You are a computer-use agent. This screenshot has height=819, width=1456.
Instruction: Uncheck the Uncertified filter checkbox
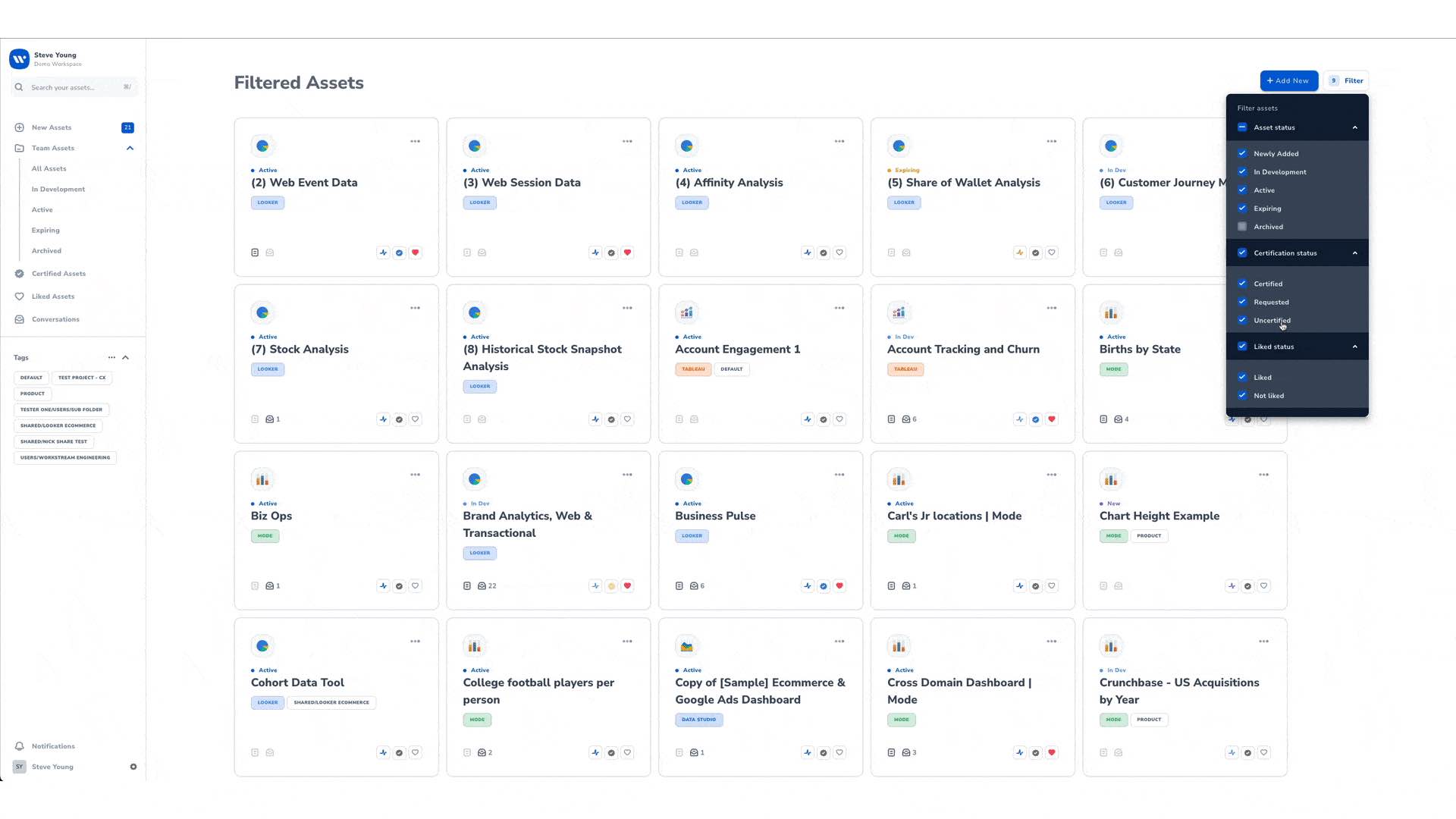tap(1242, 320)
